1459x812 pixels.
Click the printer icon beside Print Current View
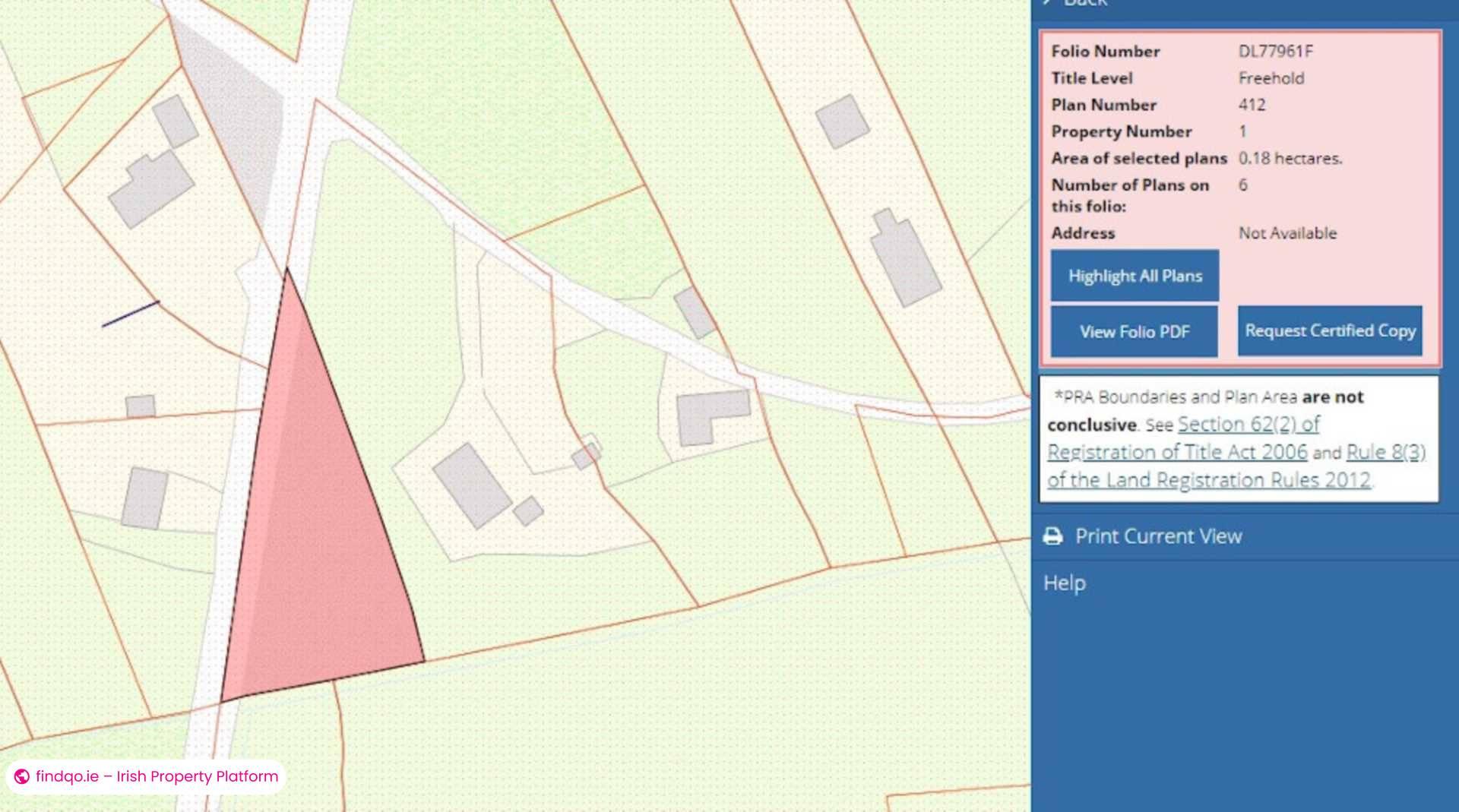1054,536
